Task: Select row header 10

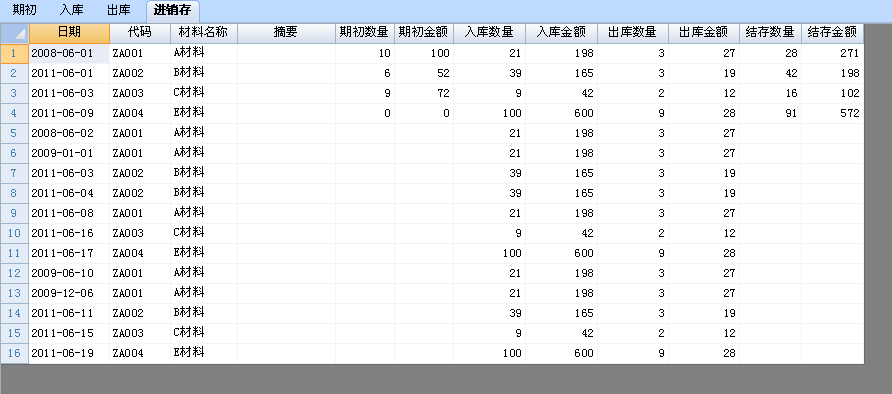Action: point(15,233)
